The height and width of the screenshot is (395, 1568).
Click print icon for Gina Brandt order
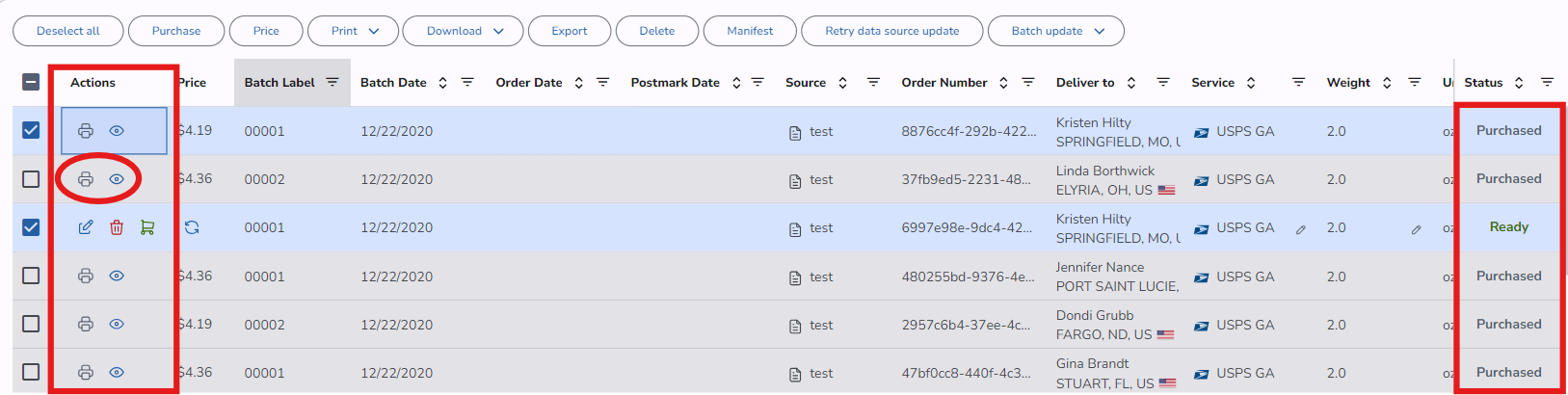86,372
